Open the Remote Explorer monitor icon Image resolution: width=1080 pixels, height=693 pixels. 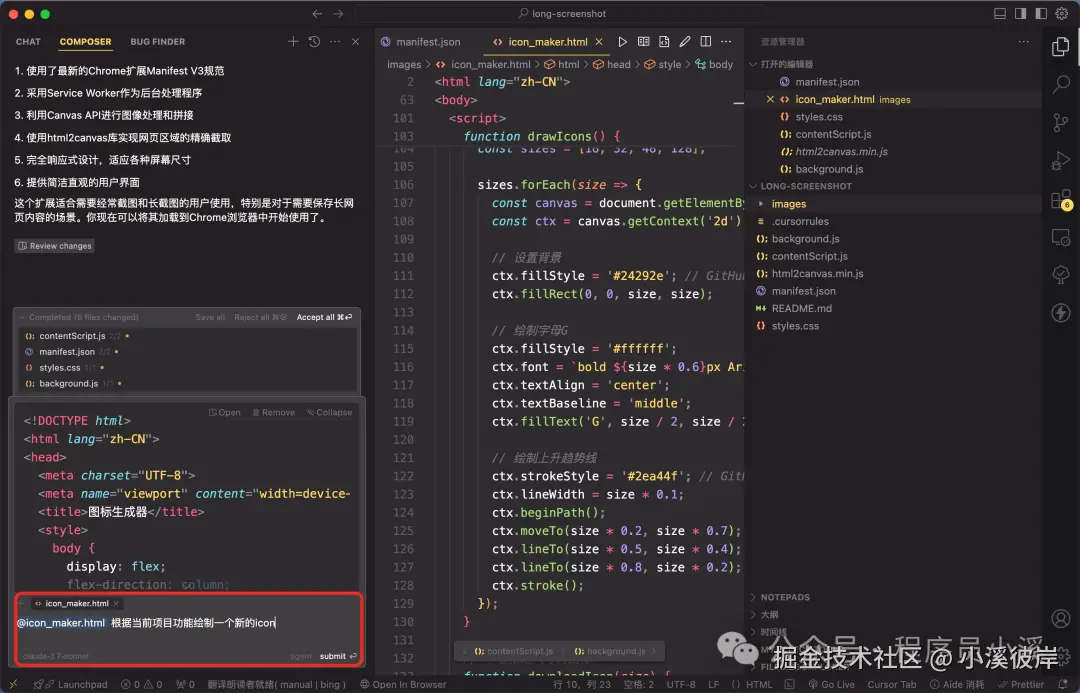1061,238
